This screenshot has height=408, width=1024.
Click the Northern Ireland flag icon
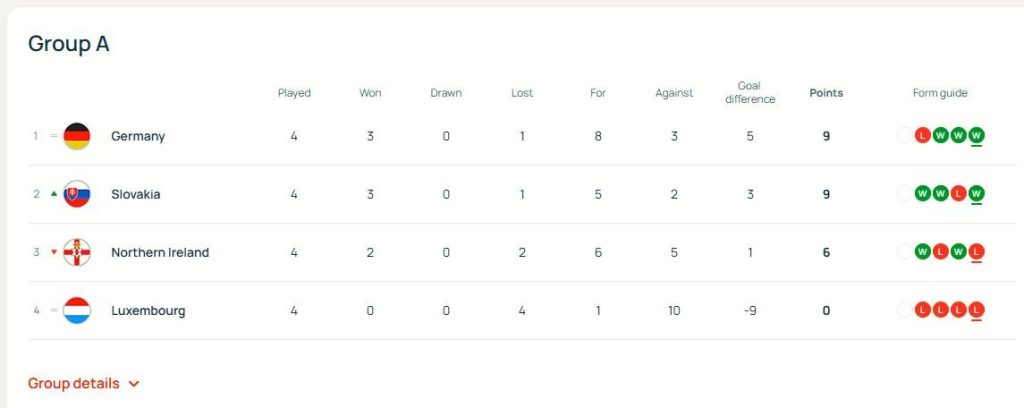[x=77, y=252]
